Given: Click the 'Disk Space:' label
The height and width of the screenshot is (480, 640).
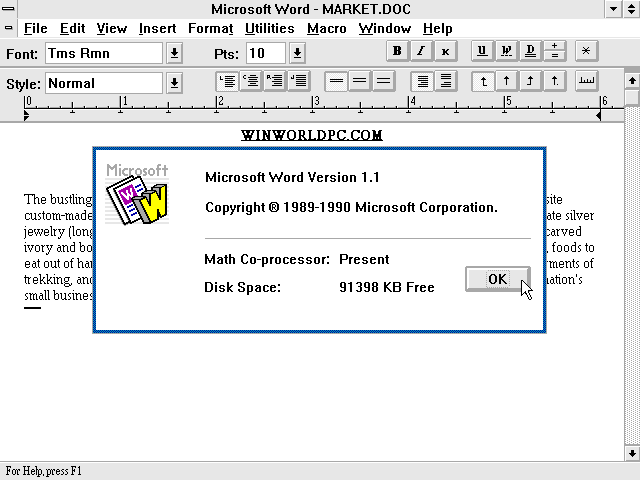Looking at the screenshot, I should 242,287.
